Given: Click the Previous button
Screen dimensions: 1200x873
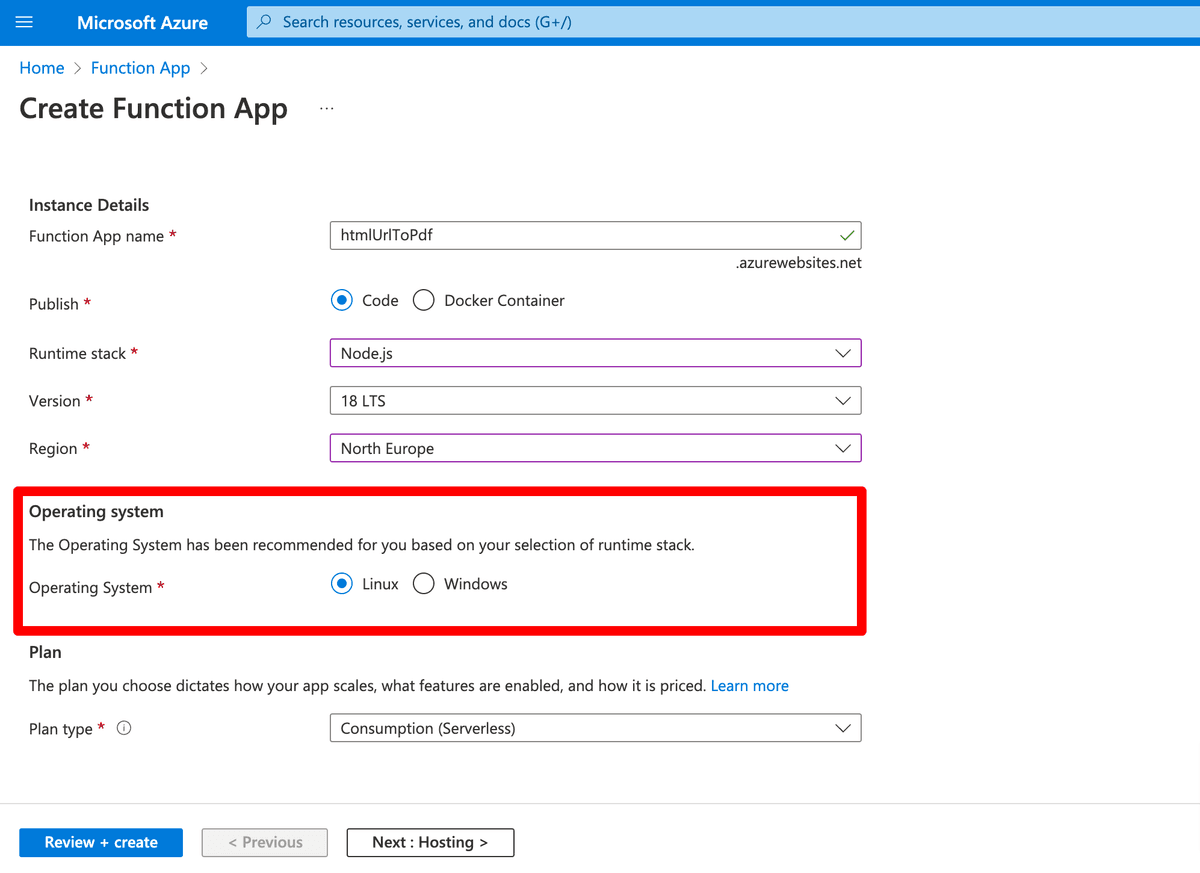Looking at the screenshot, I should [x=264, y=842].
